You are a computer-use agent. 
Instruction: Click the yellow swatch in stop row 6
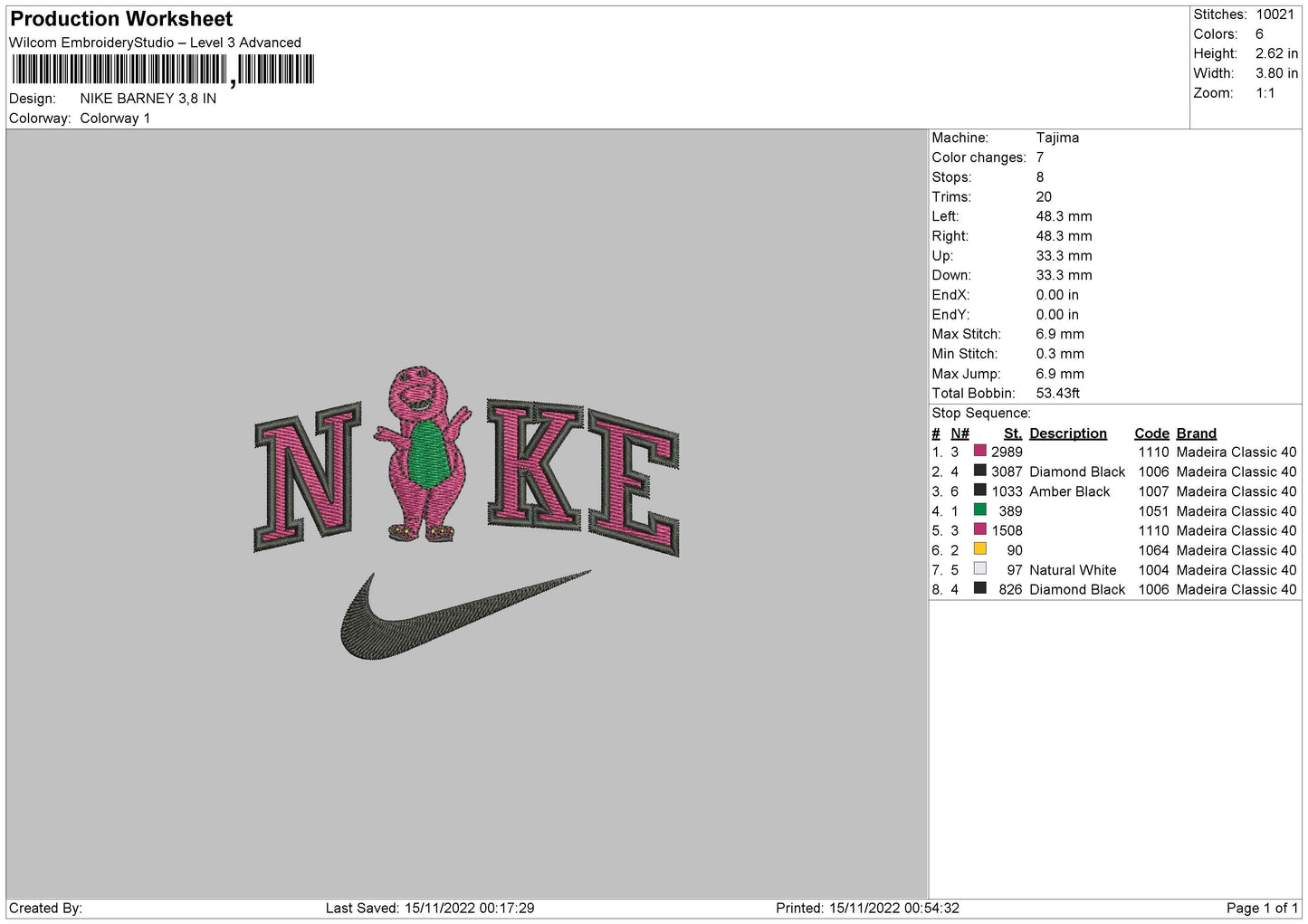[x=979, y=548]
